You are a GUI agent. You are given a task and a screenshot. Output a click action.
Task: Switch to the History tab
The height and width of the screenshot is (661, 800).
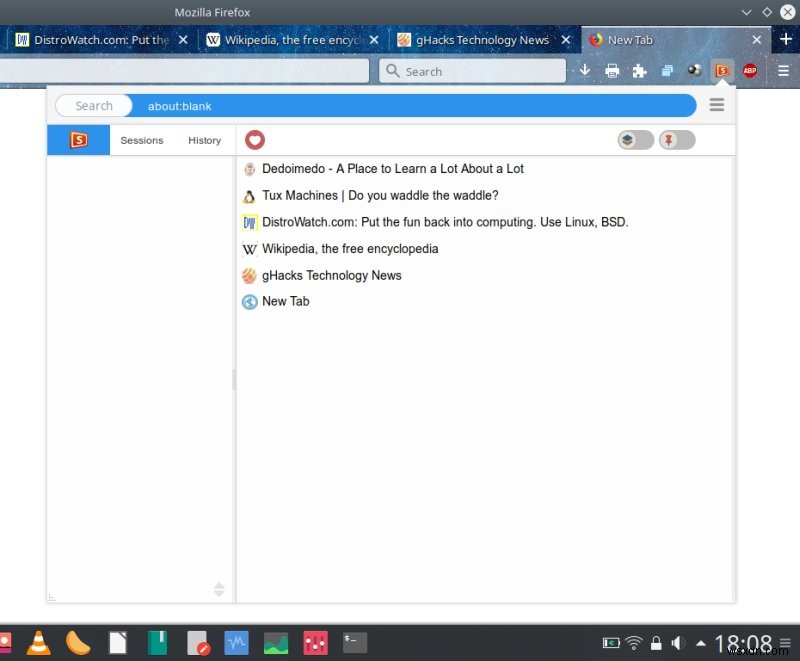(204, 140)
